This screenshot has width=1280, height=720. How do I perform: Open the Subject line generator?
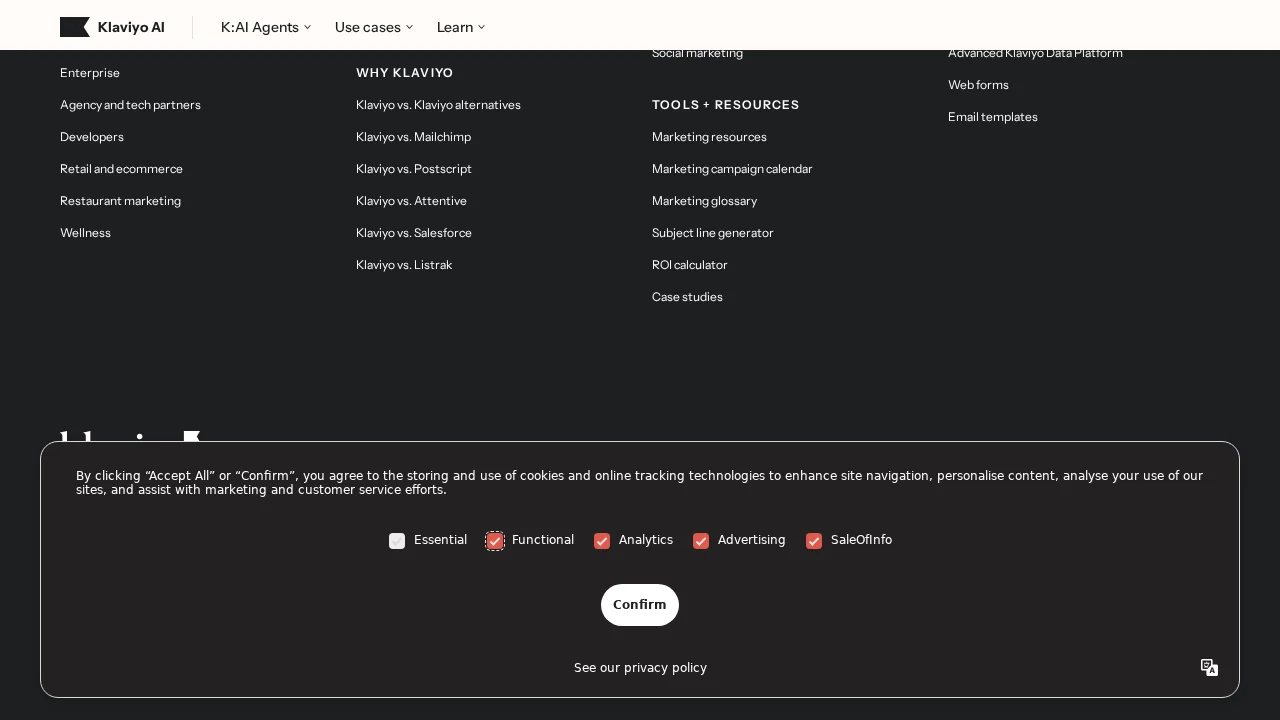click(x=712, y=233)
